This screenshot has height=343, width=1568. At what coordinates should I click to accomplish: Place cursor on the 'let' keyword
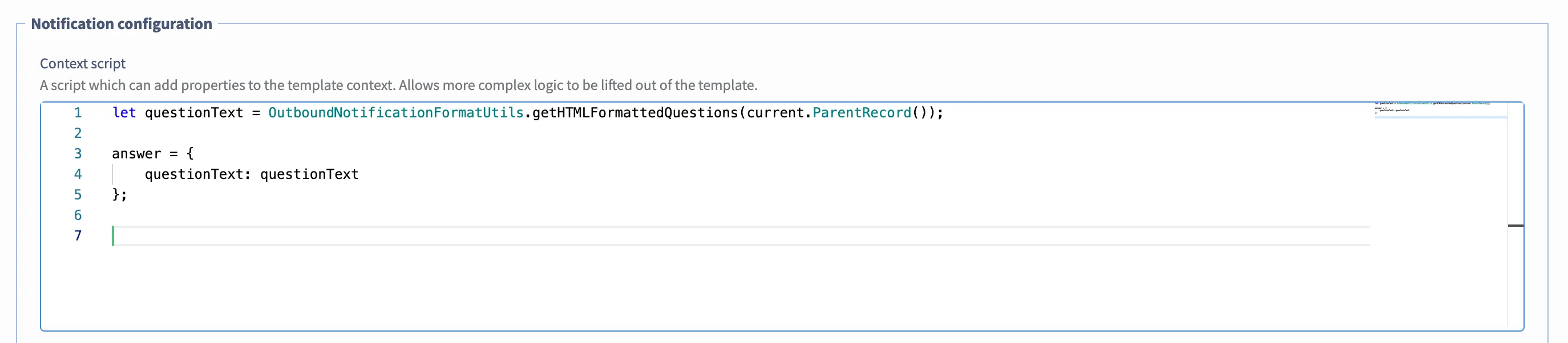click(x=124, y=112)
